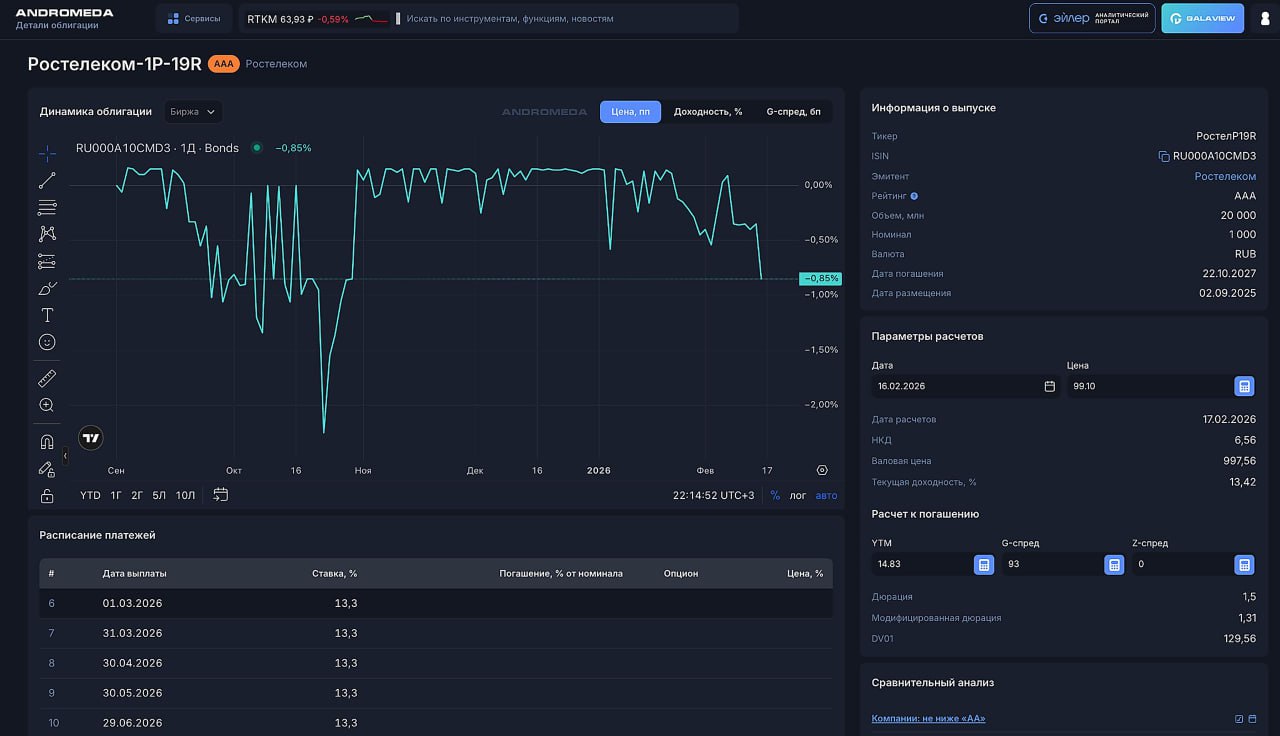Screen dimensions: 1280x736
Task: Pick the ruler measure tool
Action: 47,378
